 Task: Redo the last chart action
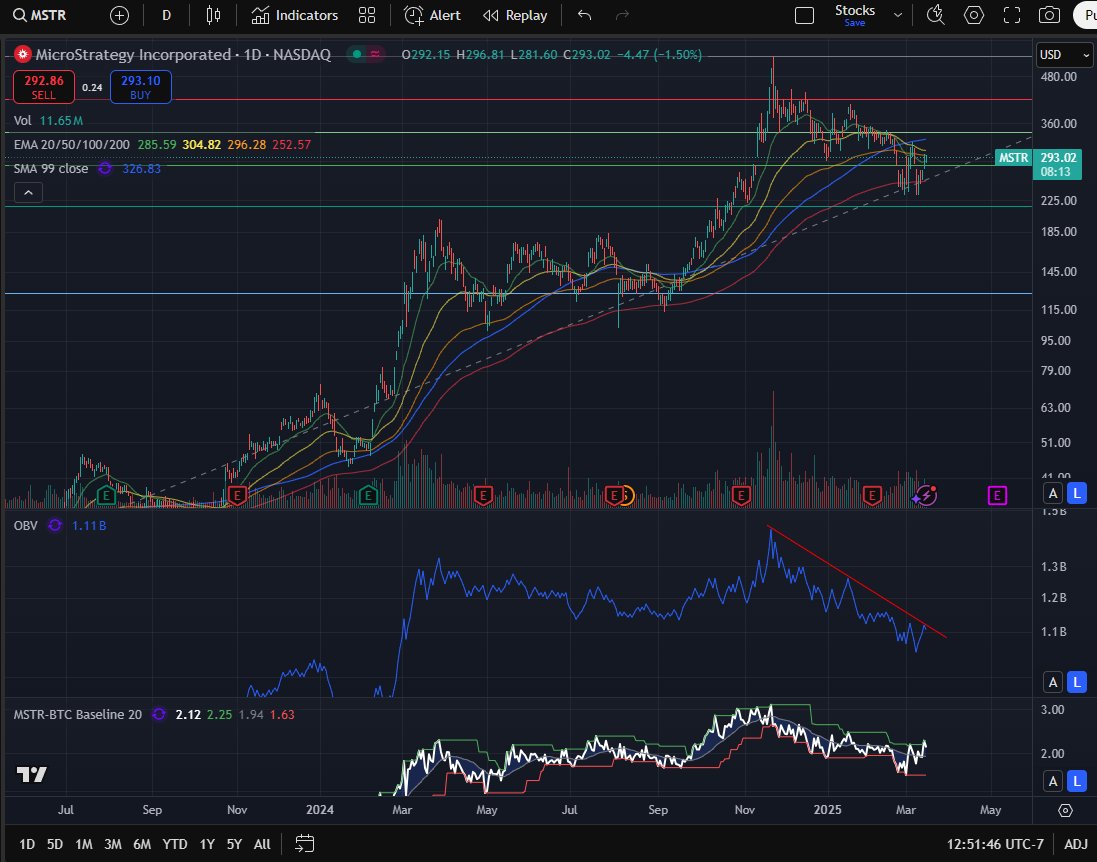click(622, 15)
